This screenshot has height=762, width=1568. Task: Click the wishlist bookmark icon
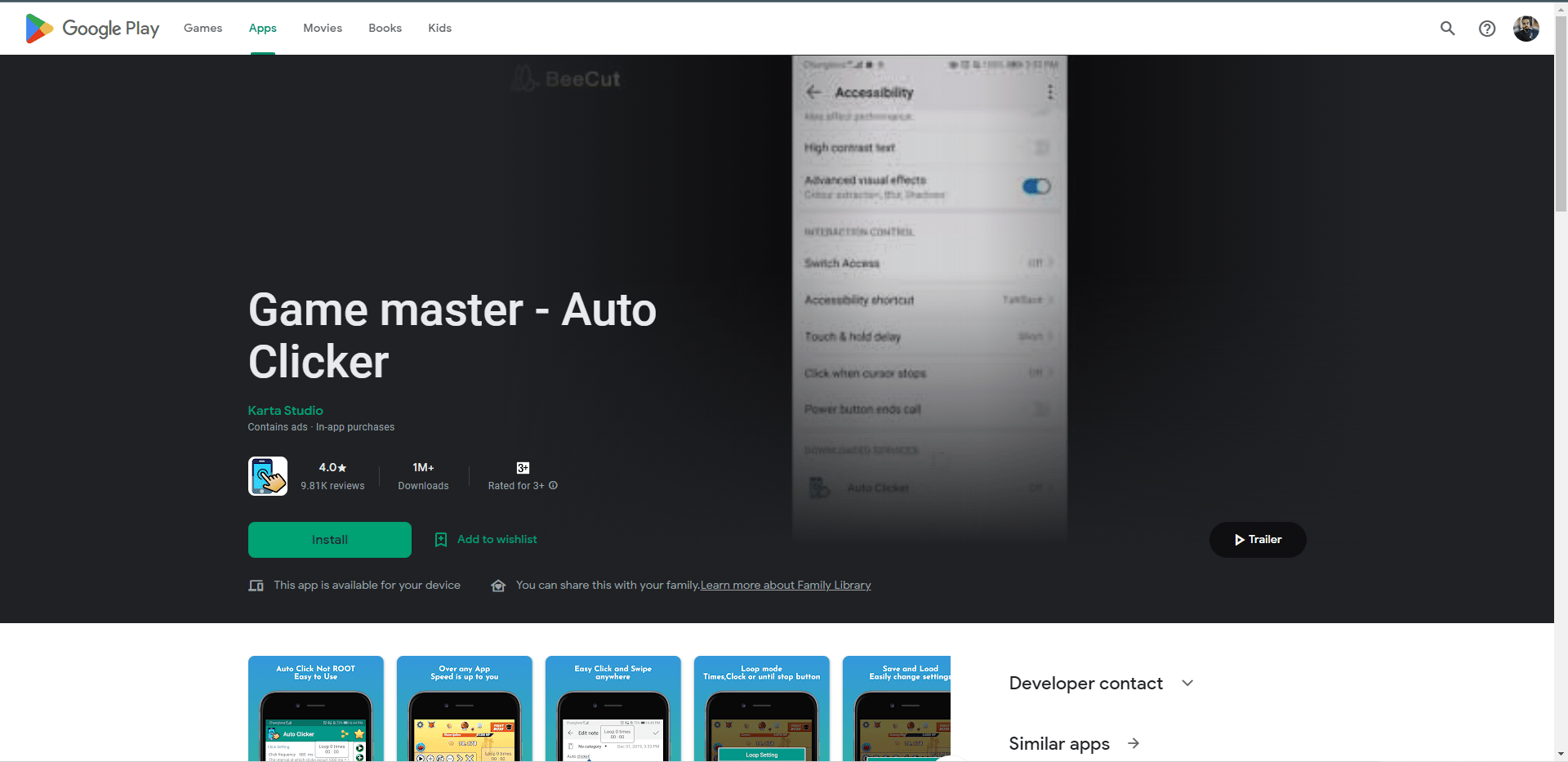pos(441,540)
